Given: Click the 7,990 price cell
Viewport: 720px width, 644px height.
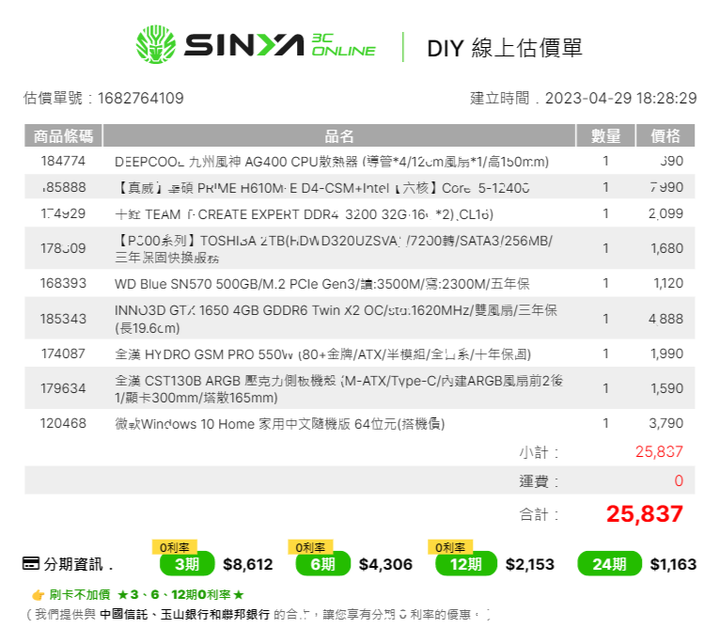Looking at the screenshot, I should pyautogui.click(x=666, y=187).
